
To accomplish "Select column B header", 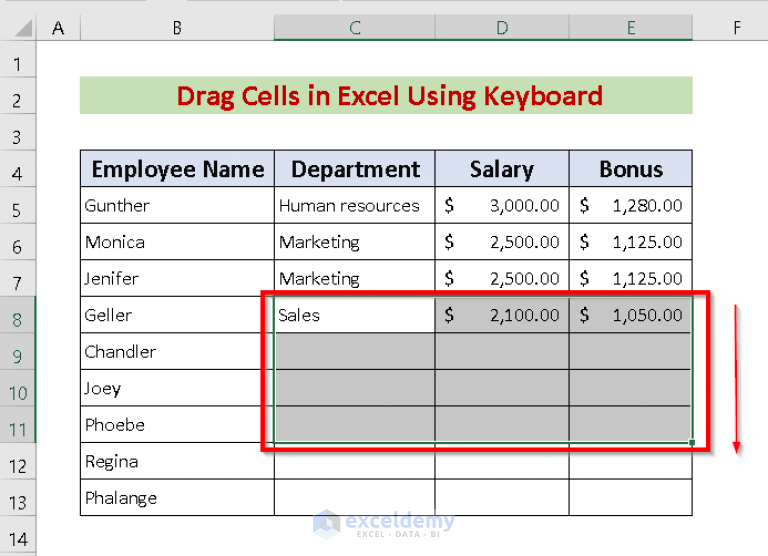I will tap(177, 27).
